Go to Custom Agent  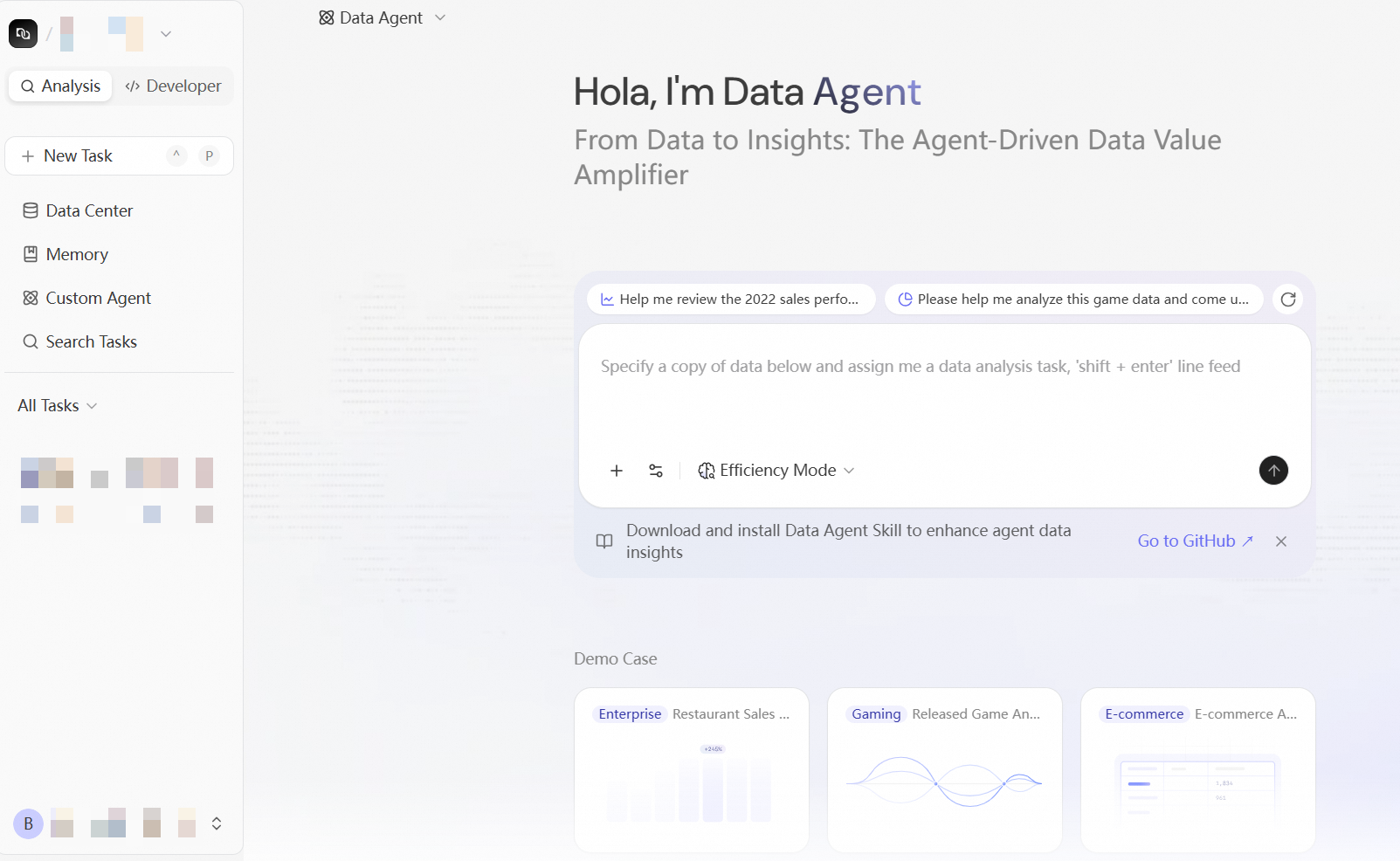click(119, 298)
